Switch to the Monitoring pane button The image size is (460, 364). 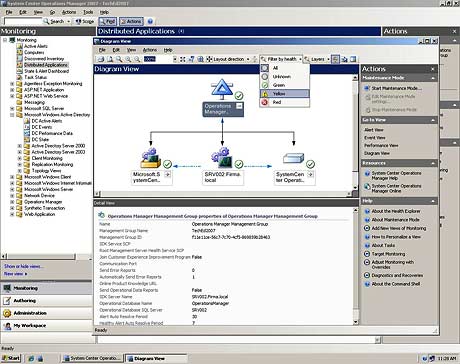click(x=46, y=288)
